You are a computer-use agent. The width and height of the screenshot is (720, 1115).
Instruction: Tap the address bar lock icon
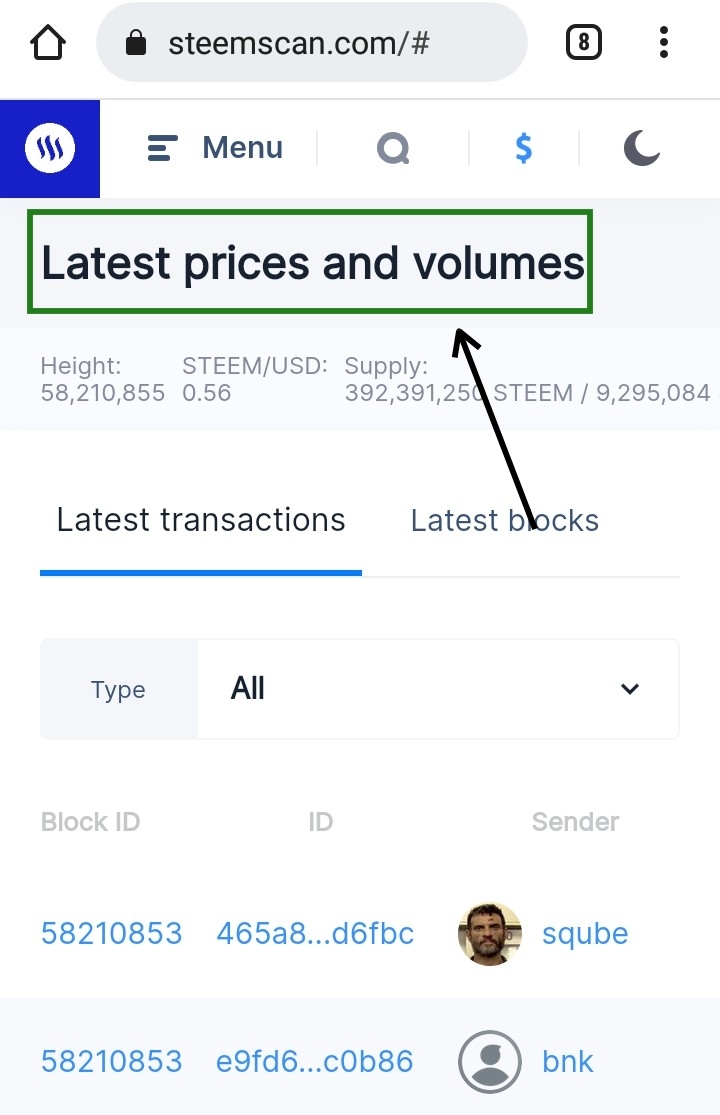tap(137, 43)
